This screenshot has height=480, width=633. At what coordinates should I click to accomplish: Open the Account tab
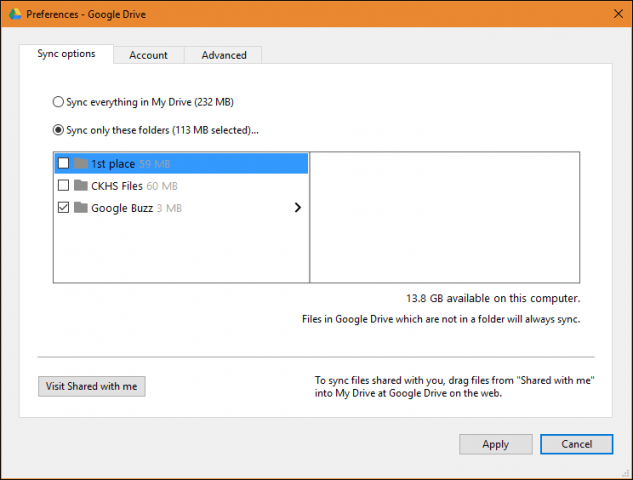click(x=149, y=55)
